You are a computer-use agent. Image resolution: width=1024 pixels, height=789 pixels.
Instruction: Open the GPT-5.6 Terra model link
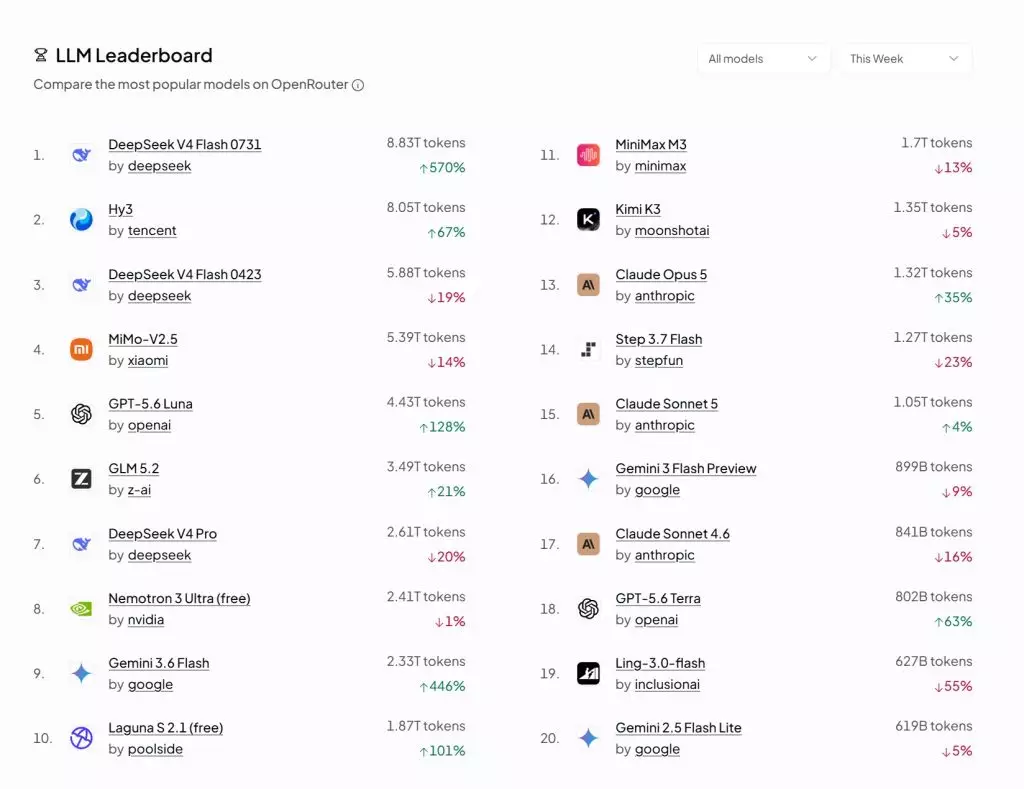pyautogui.click(x=658, y=598)
